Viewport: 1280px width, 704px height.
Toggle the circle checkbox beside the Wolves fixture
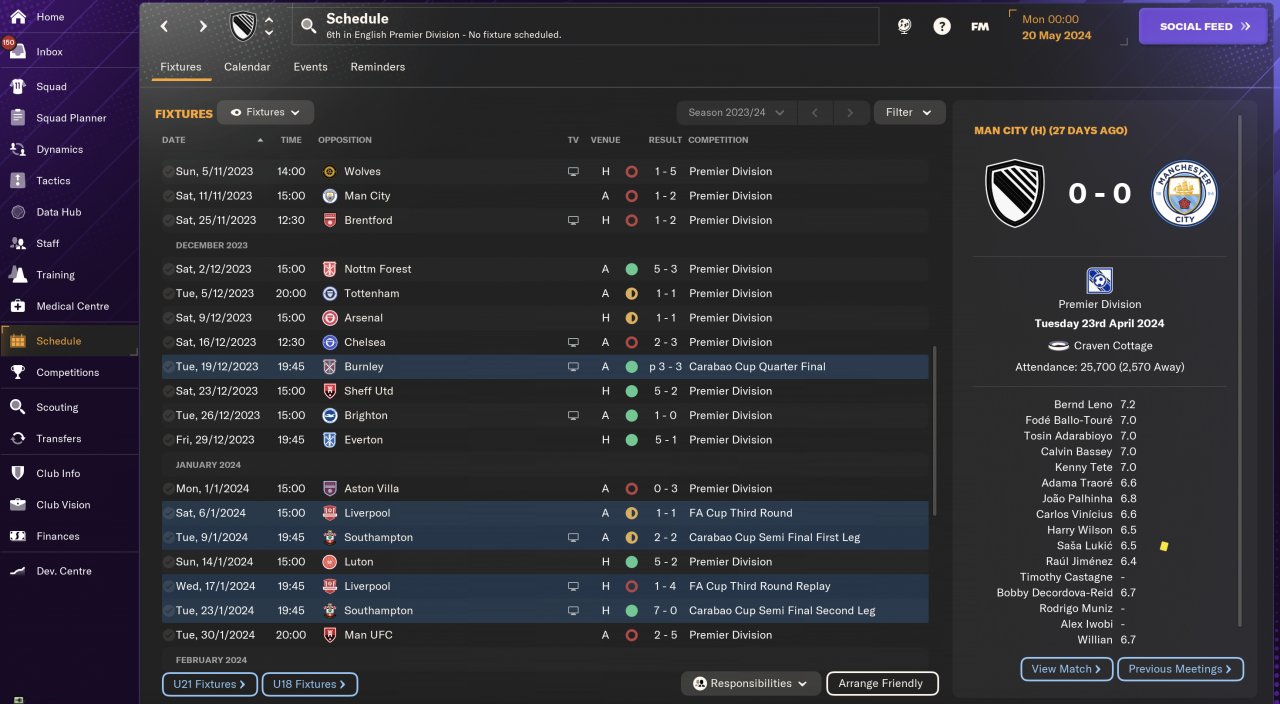(168, 172)
